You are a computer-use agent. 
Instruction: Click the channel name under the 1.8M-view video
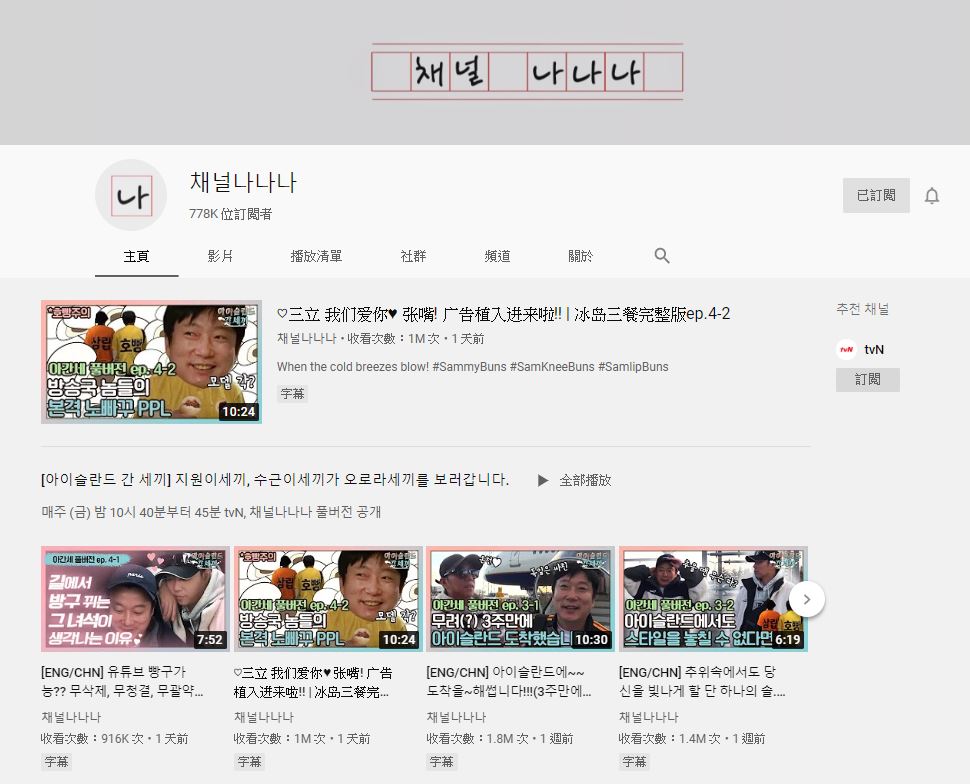[x=457, y=717]
